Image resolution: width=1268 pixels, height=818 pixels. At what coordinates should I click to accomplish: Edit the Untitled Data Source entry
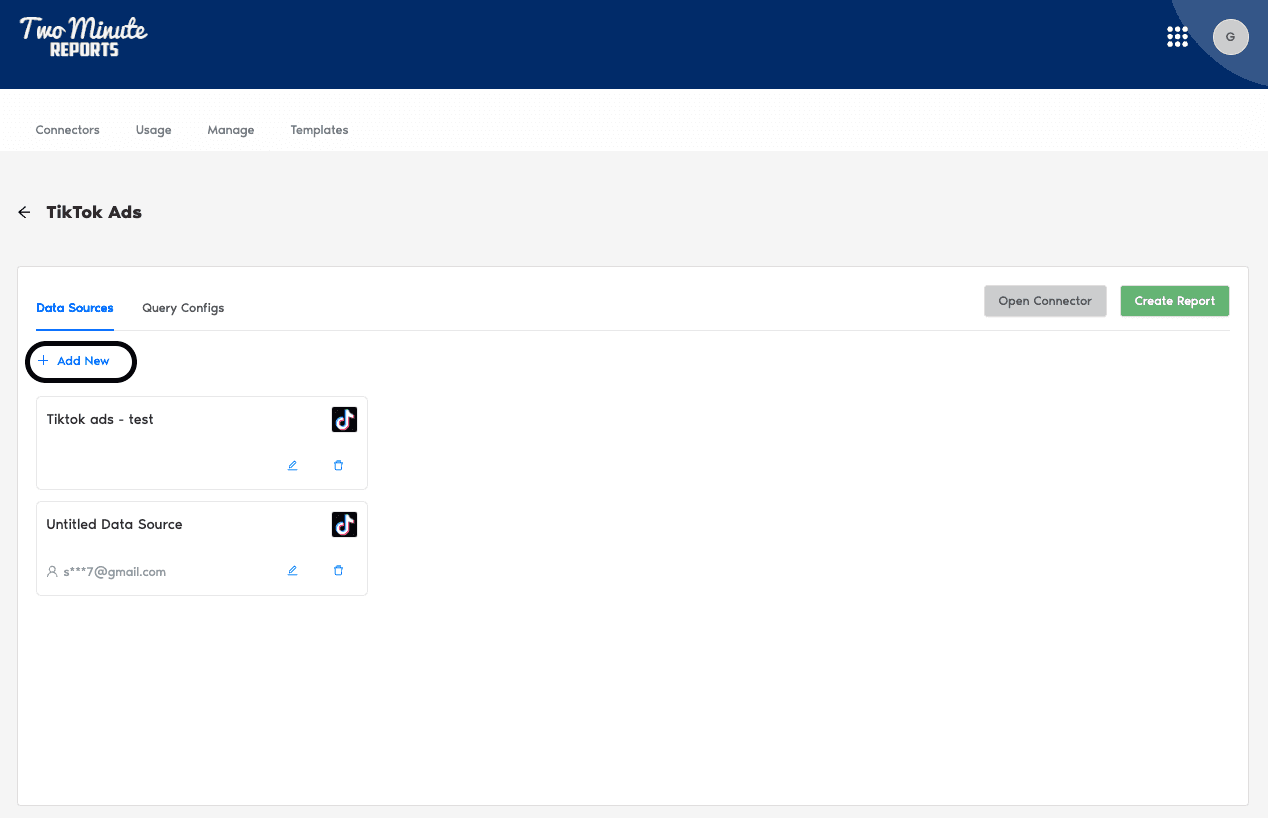[292, 571]
